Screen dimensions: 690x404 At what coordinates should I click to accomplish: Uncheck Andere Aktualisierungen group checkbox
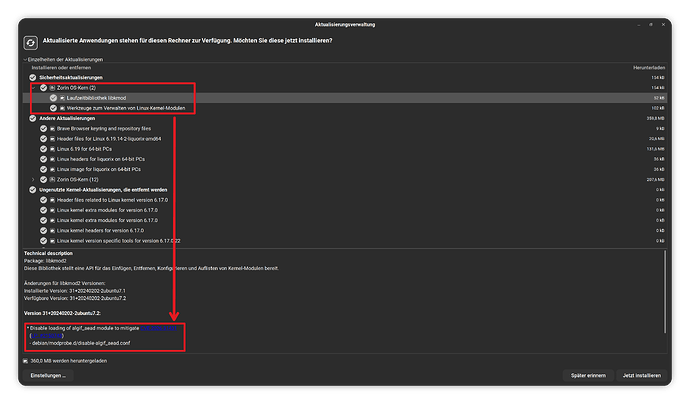[x=33, y=118]
